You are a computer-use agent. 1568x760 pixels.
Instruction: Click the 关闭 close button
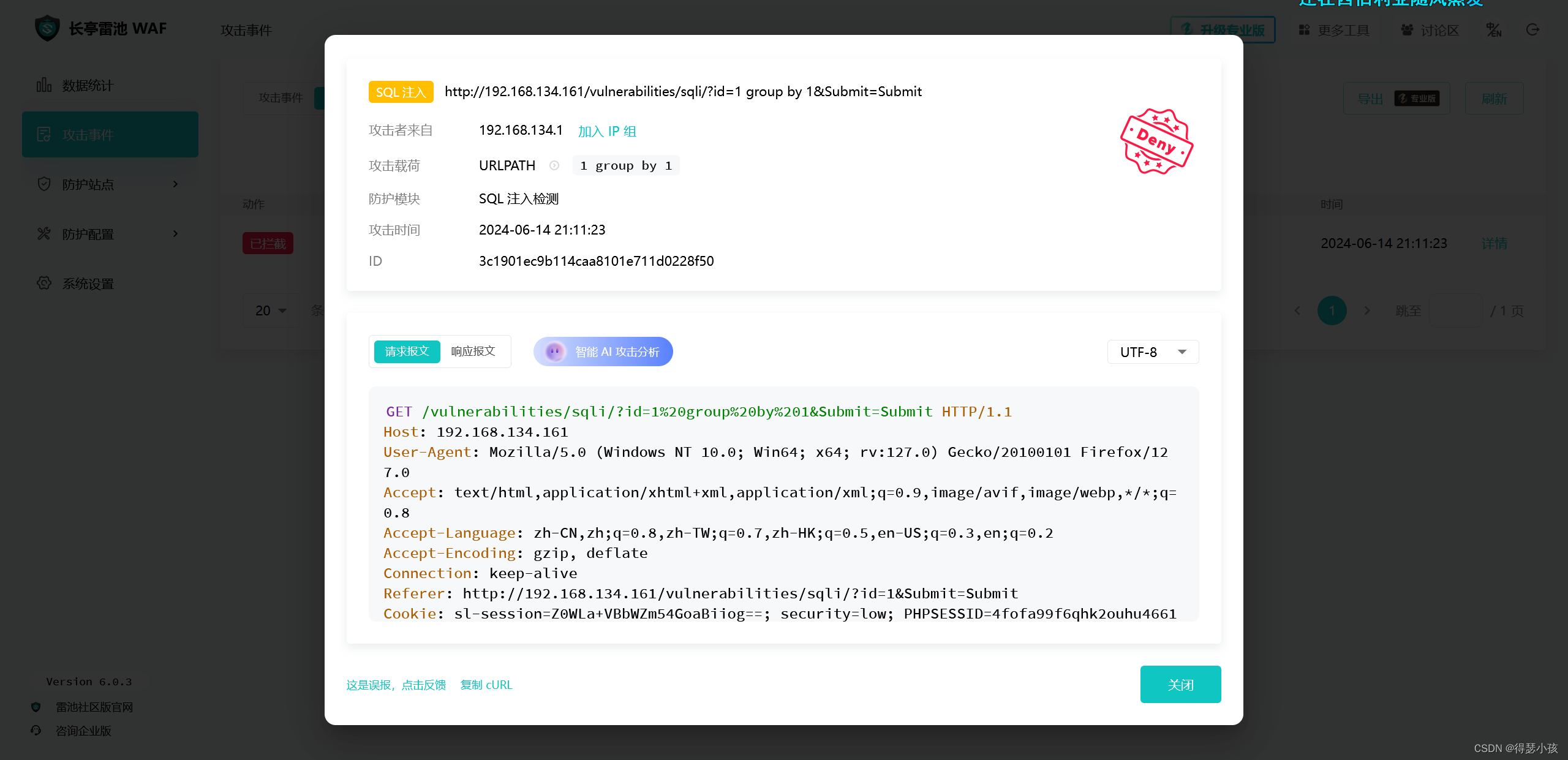pyautogui.click(x=1180, y=685)
